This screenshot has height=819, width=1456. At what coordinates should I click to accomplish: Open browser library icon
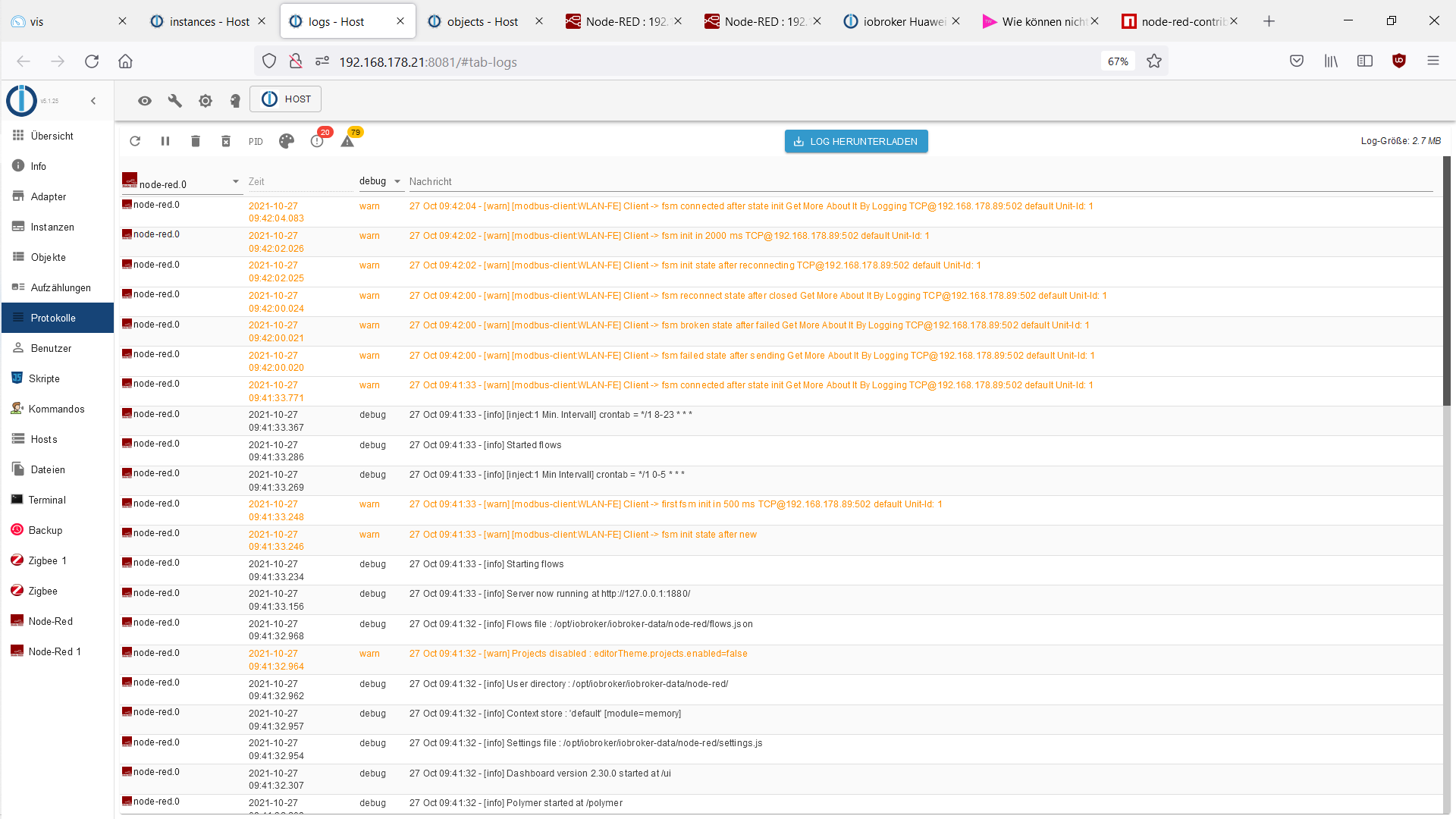pyautogui.click(x=1331, y=61)
